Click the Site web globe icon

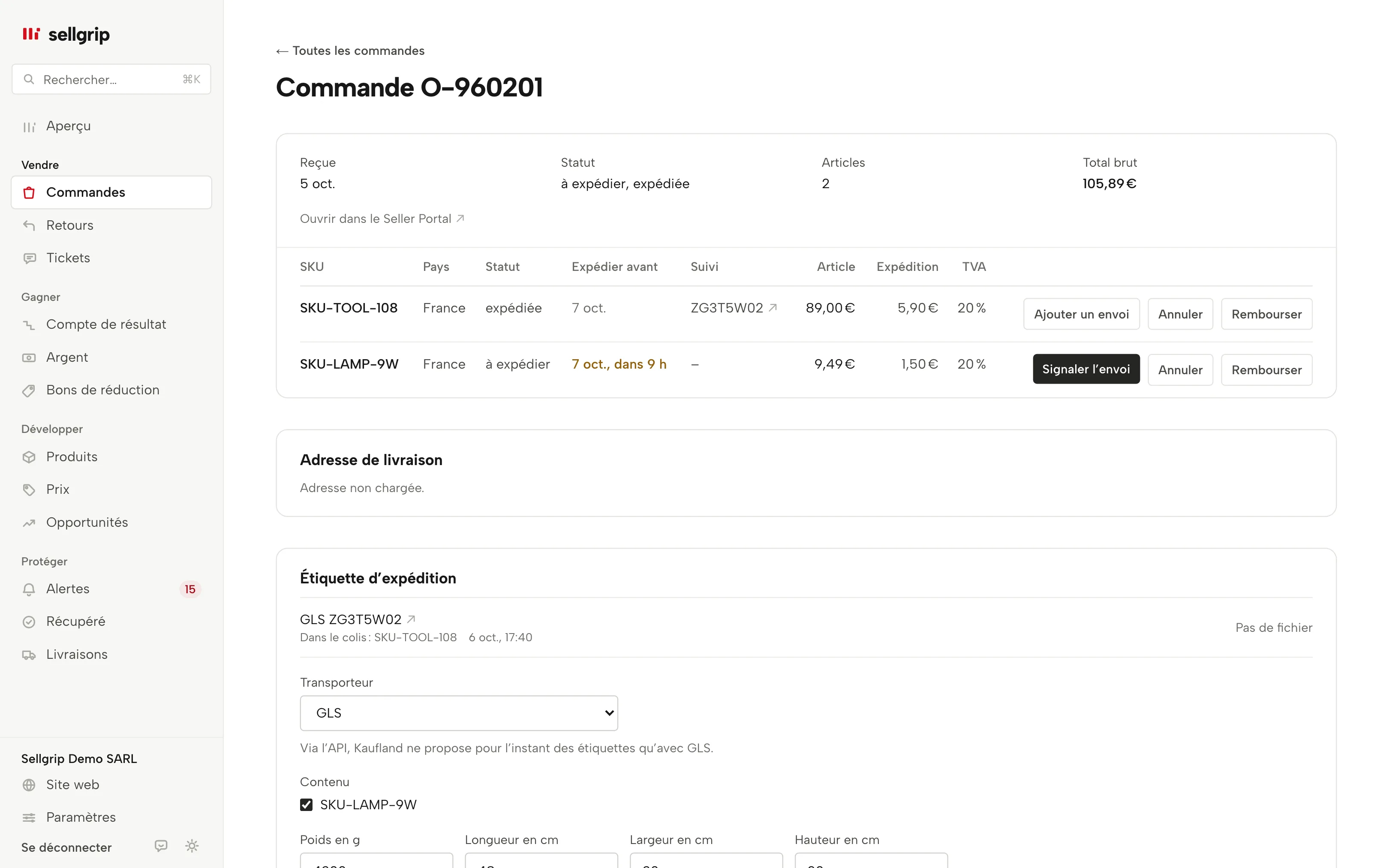click(29, 785)
